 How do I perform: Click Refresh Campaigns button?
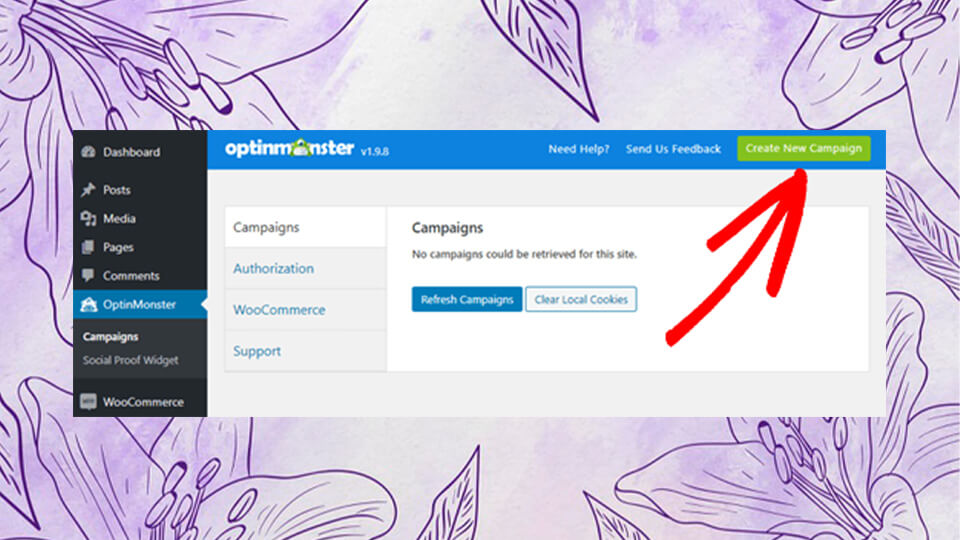pyautogui.click(x=467, y=299)
